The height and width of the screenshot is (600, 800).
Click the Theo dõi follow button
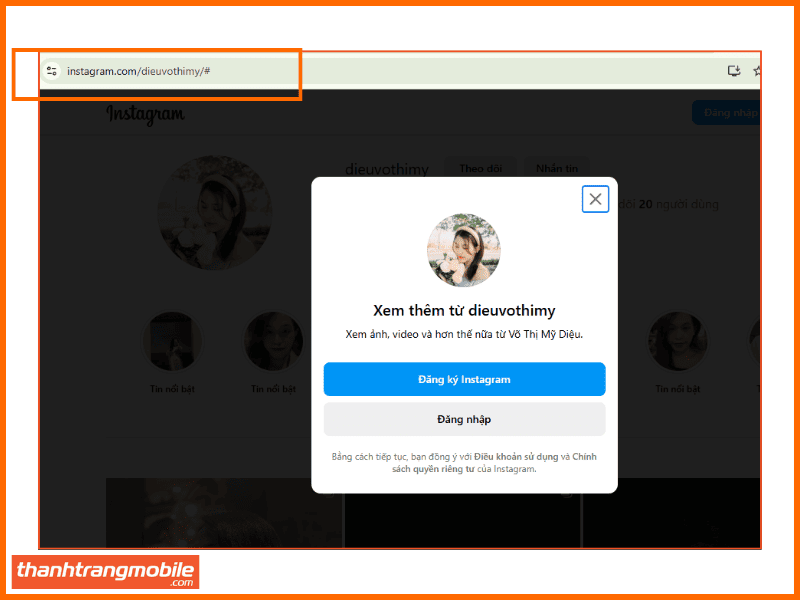pos(480,168)
